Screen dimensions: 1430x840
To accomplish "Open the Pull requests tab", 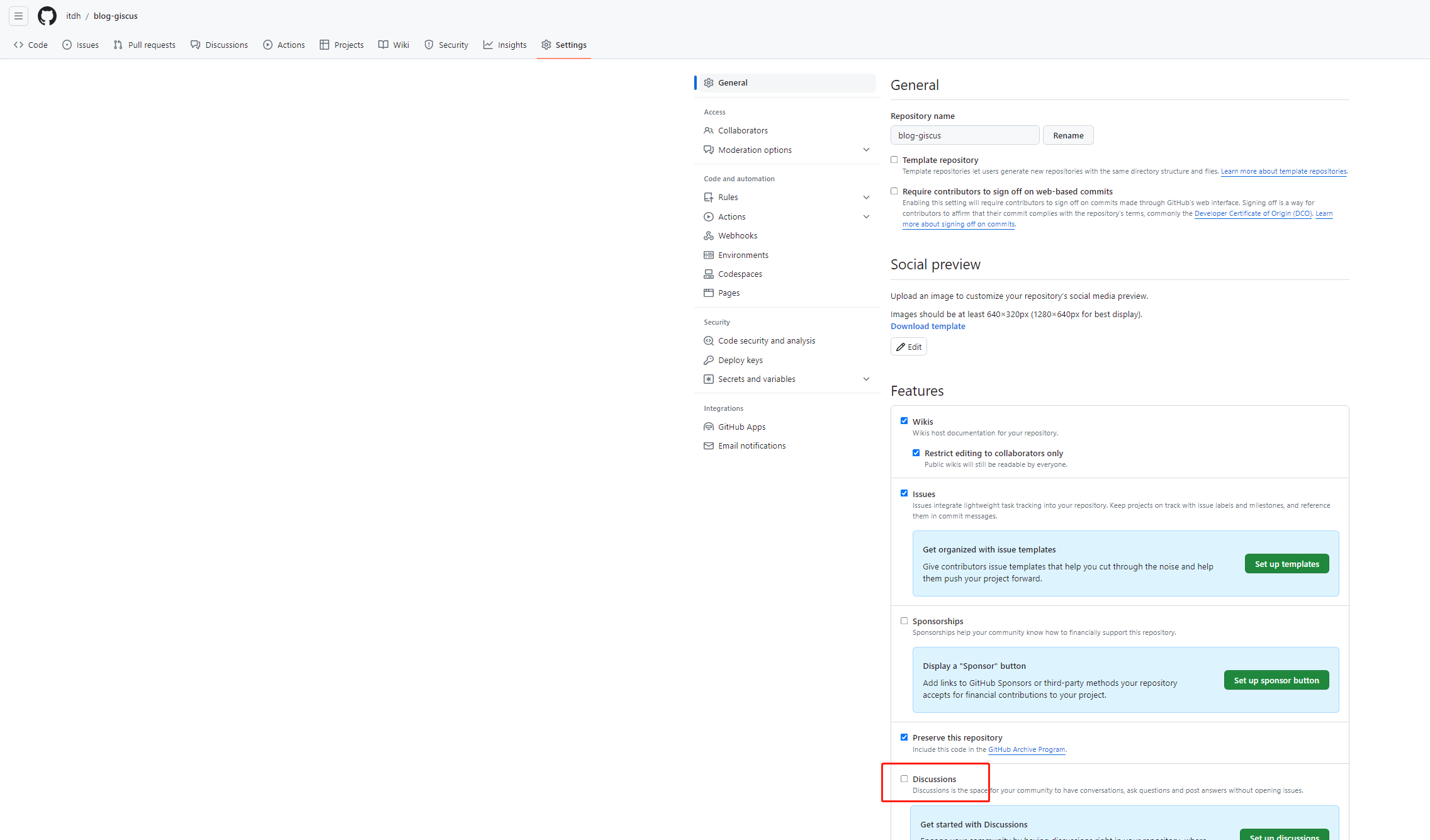I will 145,45.
